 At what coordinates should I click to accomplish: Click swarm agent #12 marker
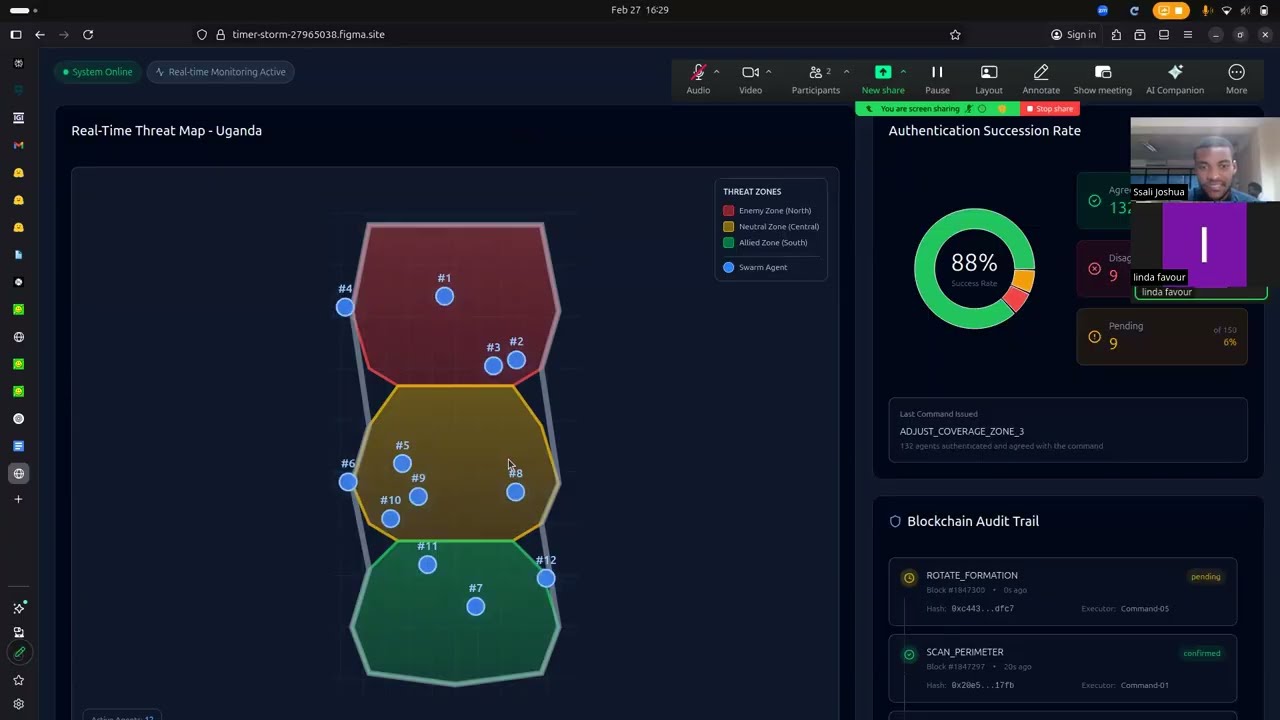(x=546, y=578)
